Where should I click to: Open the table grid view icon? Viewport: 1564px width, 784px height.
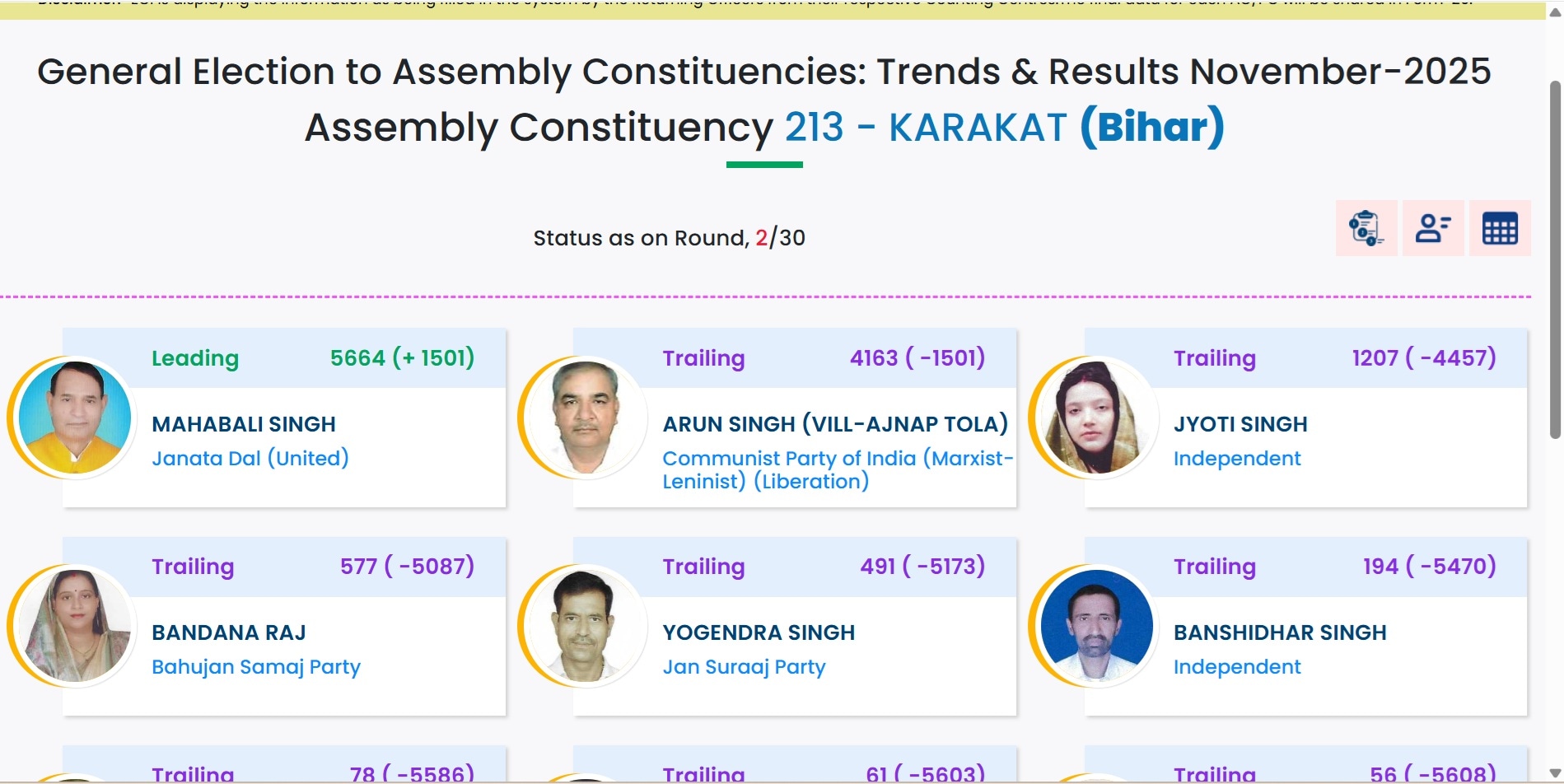pos(1501,227)
